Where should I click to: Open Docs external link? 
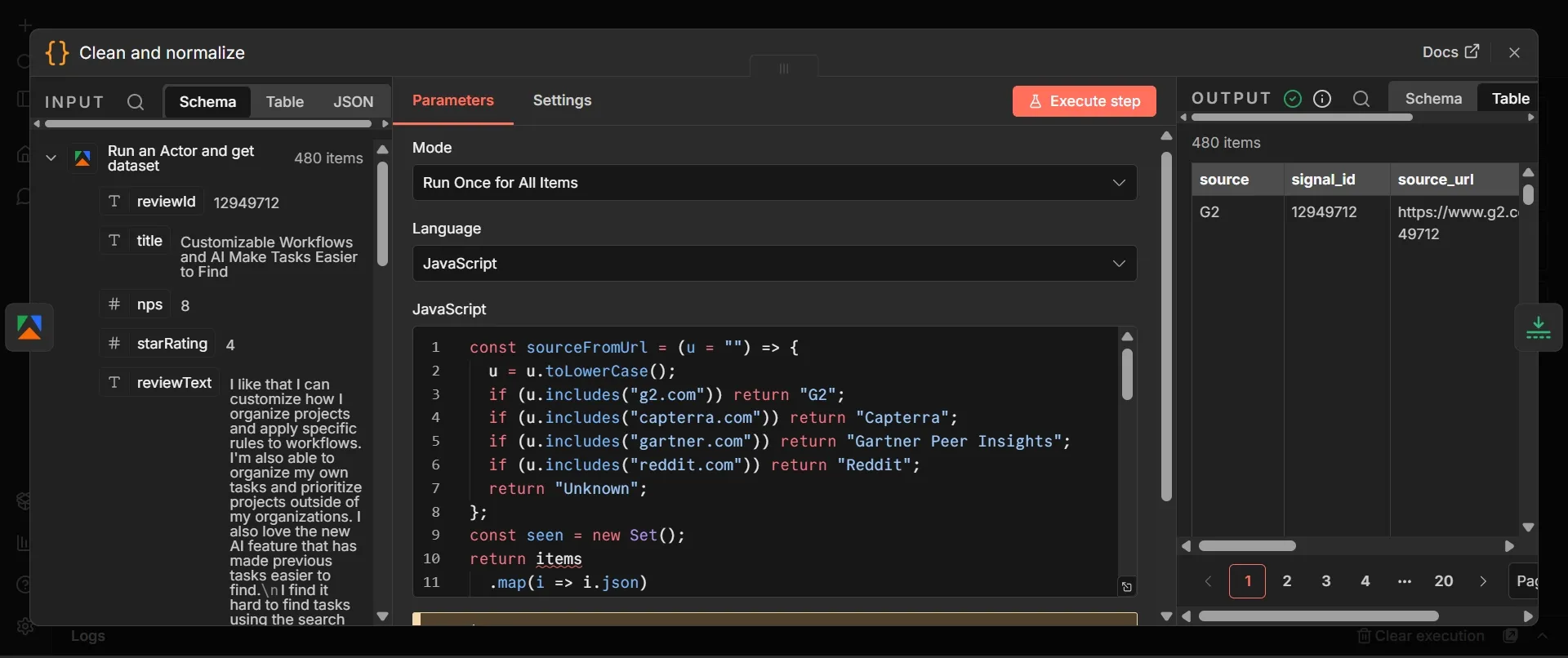coord(1450,52)
